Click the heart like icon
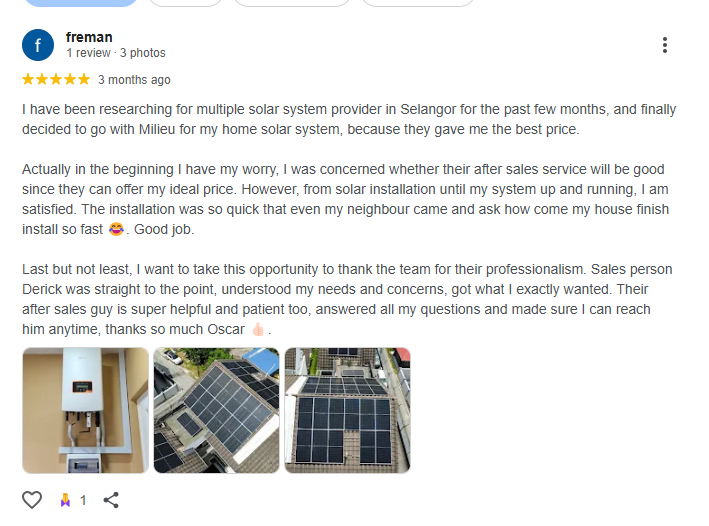Image resolution: width=709 pixels, height=526 pixels. point(32,499)
